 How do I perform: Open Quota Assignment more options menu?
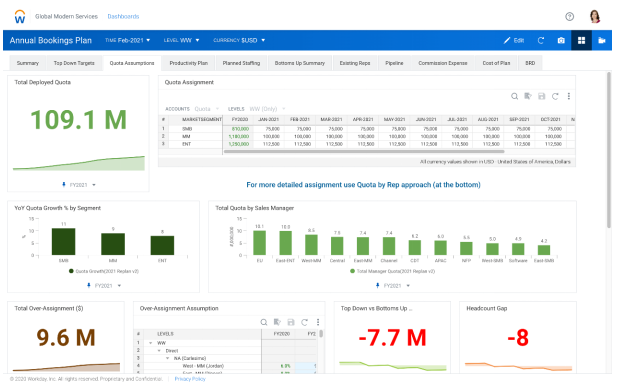pyautogui.click(x=568, y=96)
